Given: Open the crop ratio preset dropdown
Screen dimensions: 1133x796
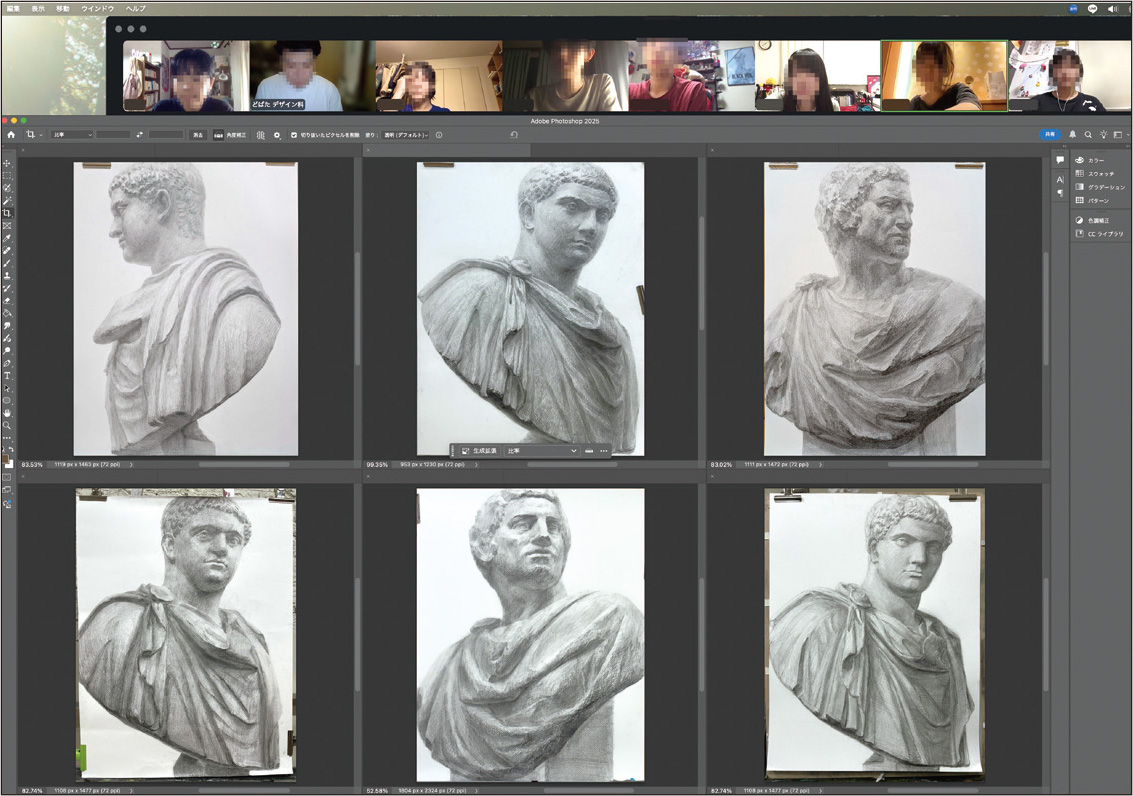Looking at the screenshot, I should [72, 135].
